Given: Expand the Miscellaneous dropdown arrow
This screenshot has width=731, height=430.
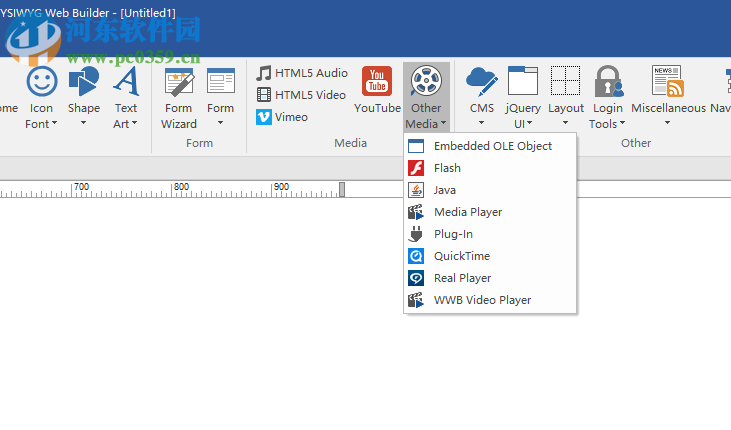Looking at the screenshot, I should pos(668,123).
